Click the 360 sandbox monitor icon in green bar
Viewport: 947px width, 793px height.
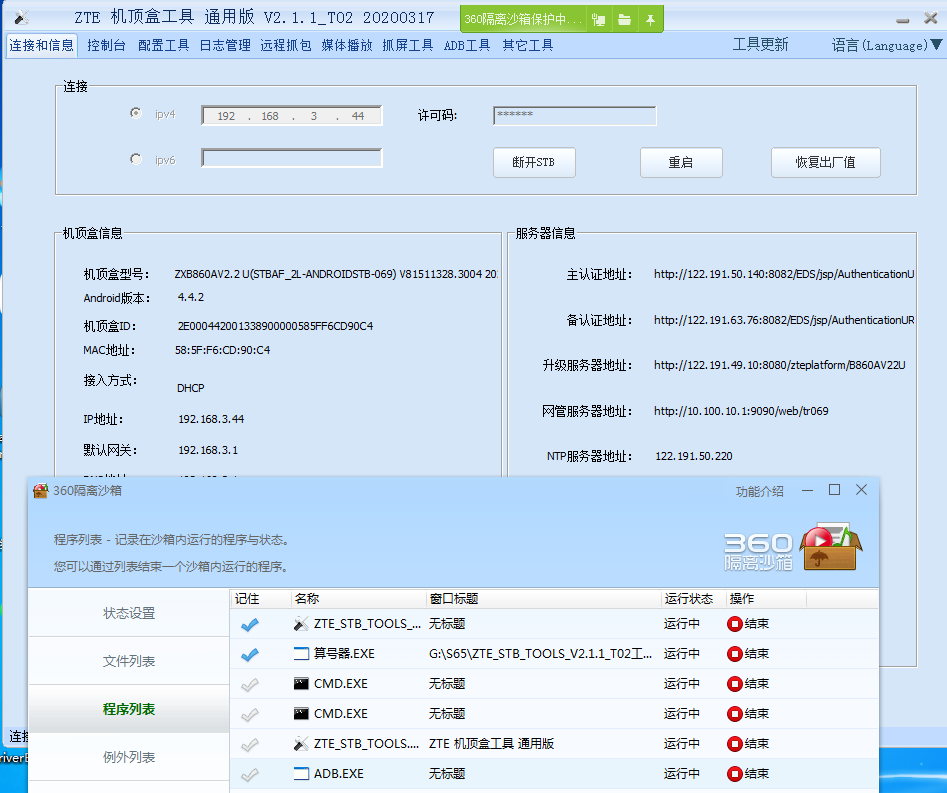click(x=599, y=20)
